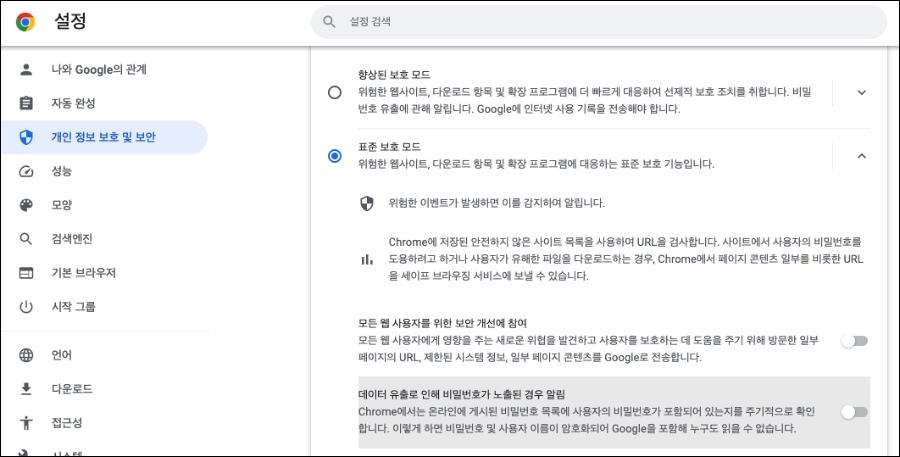This screenshot has width=900, height=457.
Task: Open 검색엔진 settings section
Action: [x=104, y=239]
